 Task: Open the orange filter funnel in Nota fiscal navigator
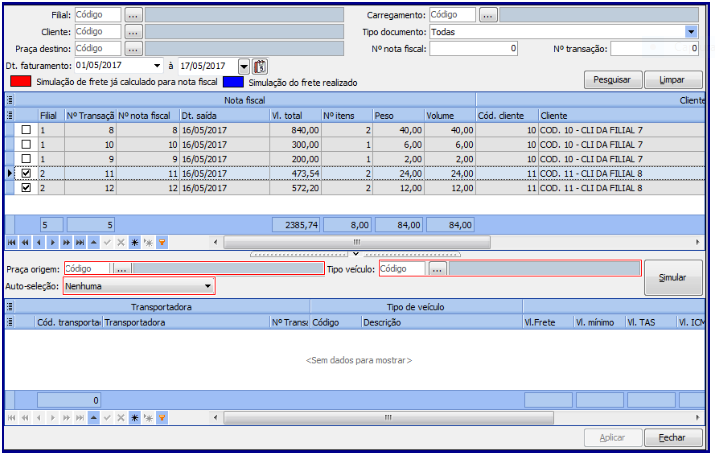(162, 242)
